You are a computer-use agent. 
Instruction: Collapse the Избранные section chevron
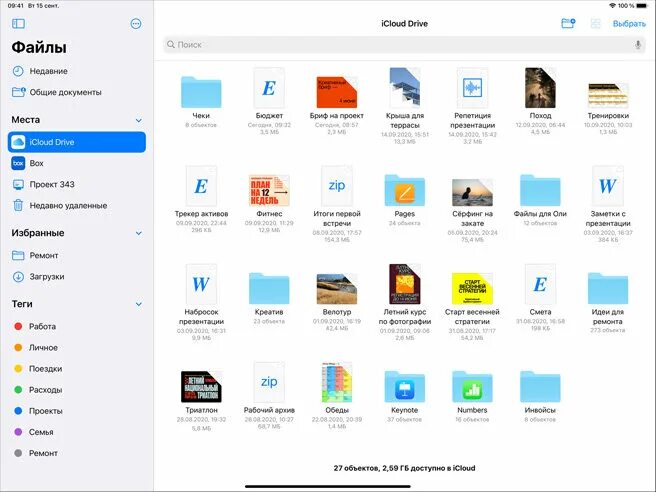pos(139,233)
